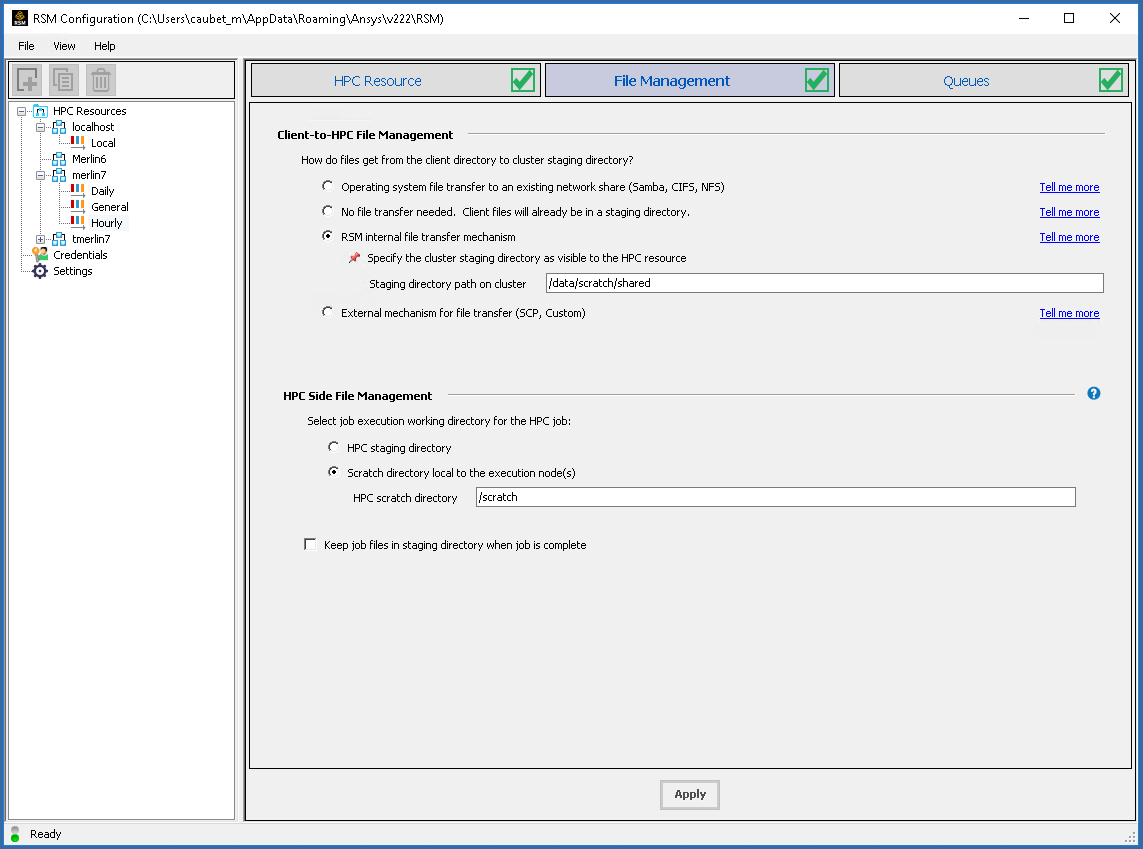This screenshot has height=849, width=1143.
Task: Open the File menu
Action: (x=25, y=46)
